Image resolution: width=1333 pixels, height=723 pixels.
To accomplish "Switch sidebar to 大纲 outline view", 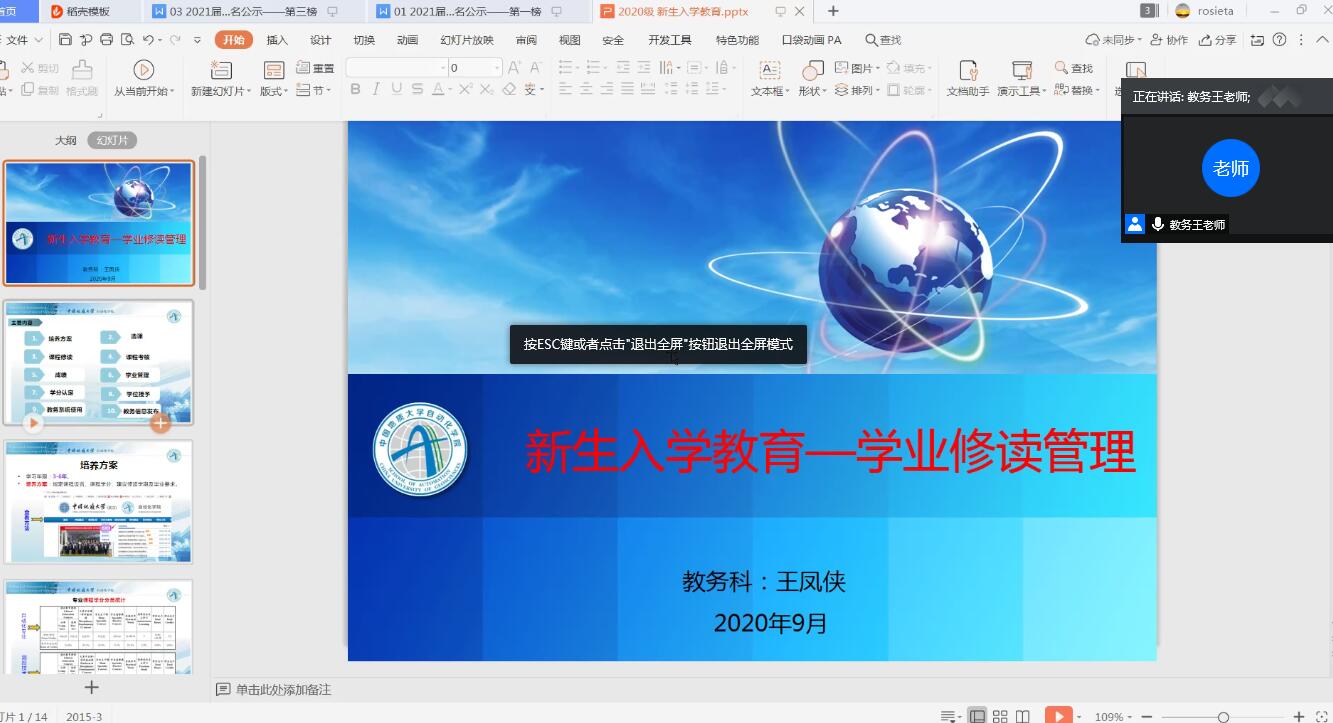I will click(x=65, y=141).
